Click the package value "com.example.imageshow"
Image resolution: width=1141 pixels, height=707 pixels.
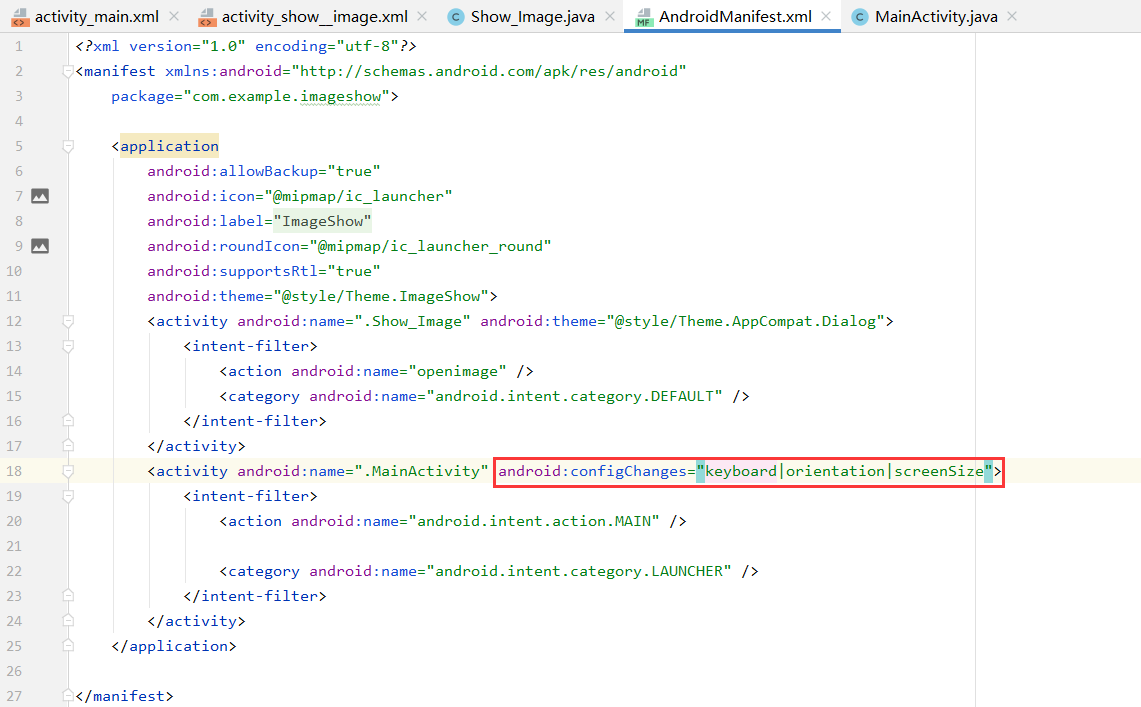287,97
